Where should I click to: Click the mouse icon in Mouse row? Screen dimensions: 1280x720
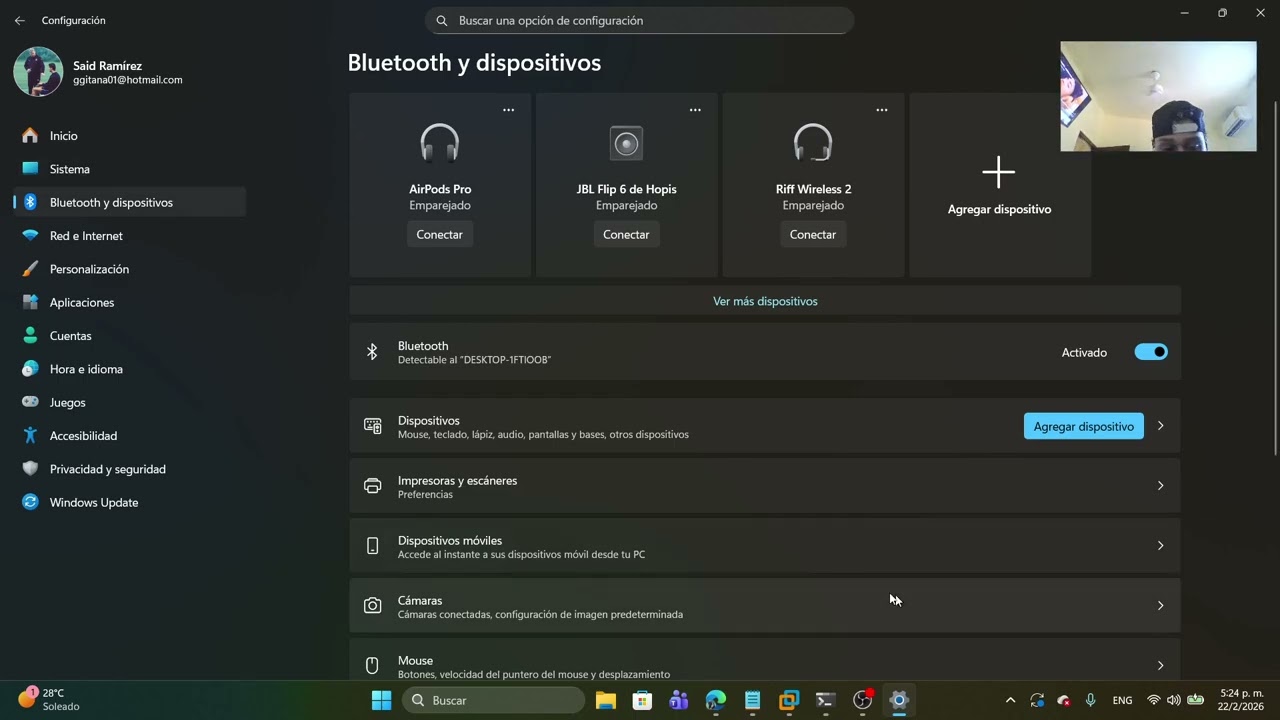tap(372, 666)
